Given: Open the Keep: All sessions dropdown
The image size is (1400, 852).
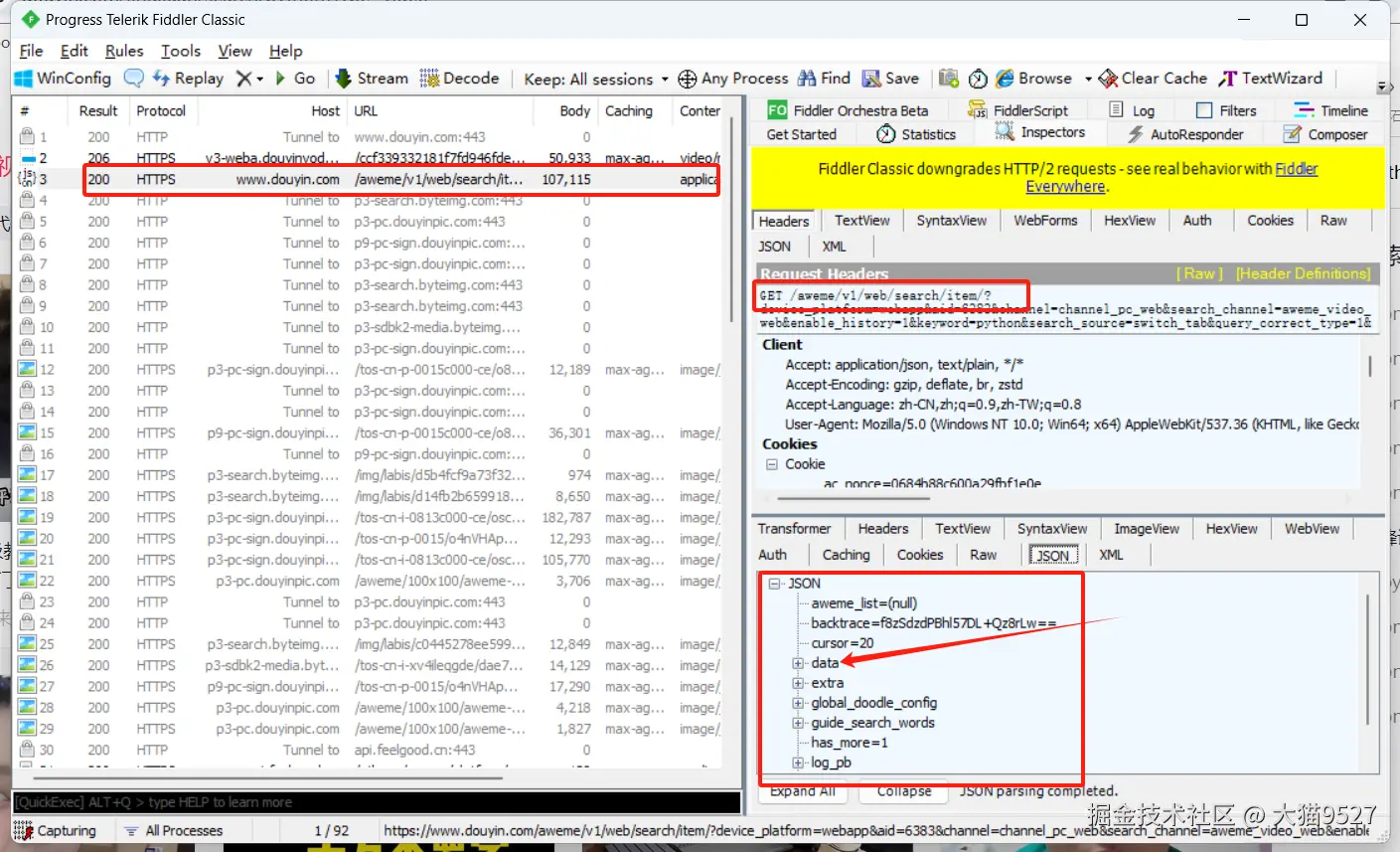Looking at the screenshot, I should click(595, 79).
